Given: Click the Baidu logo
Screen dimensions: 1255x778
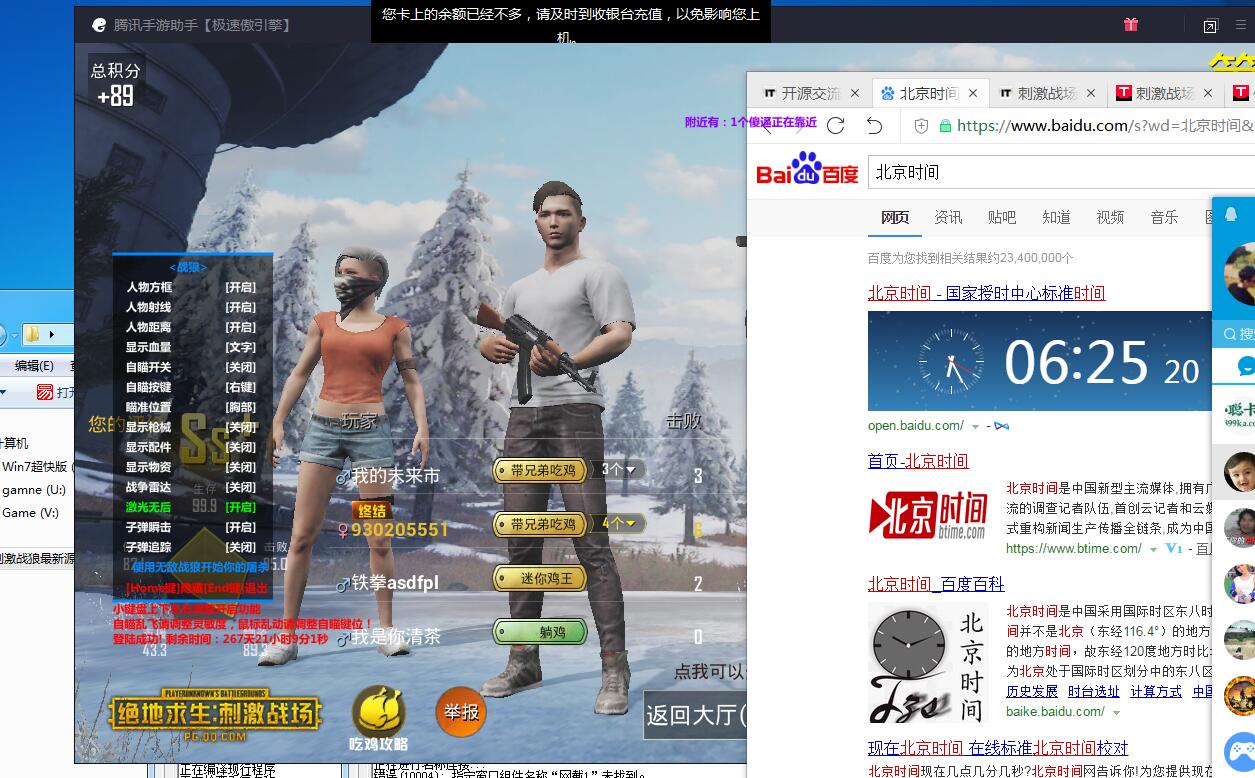Looking at the screenshot, I should coord(807,170).
